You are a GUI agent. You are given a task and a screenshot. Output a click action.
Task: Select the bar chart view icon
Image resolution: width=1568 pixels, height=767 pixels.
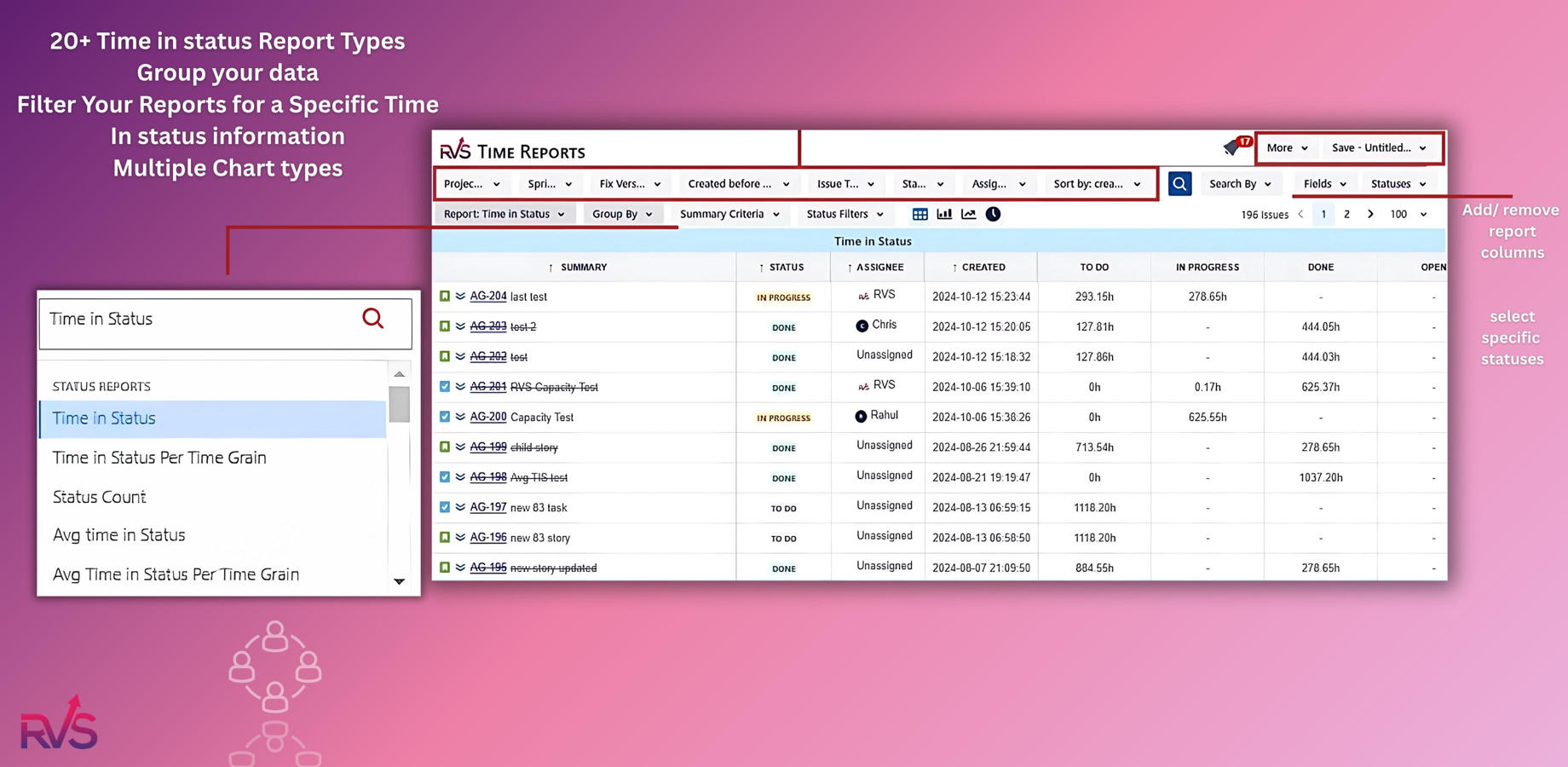(x=944, y=215)
